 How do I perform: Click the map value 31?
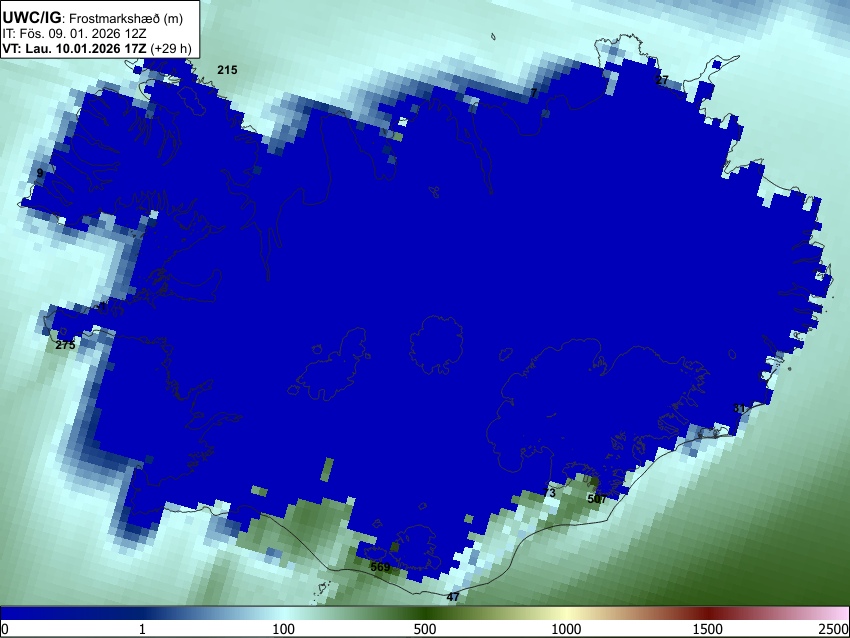click(739, 408)
